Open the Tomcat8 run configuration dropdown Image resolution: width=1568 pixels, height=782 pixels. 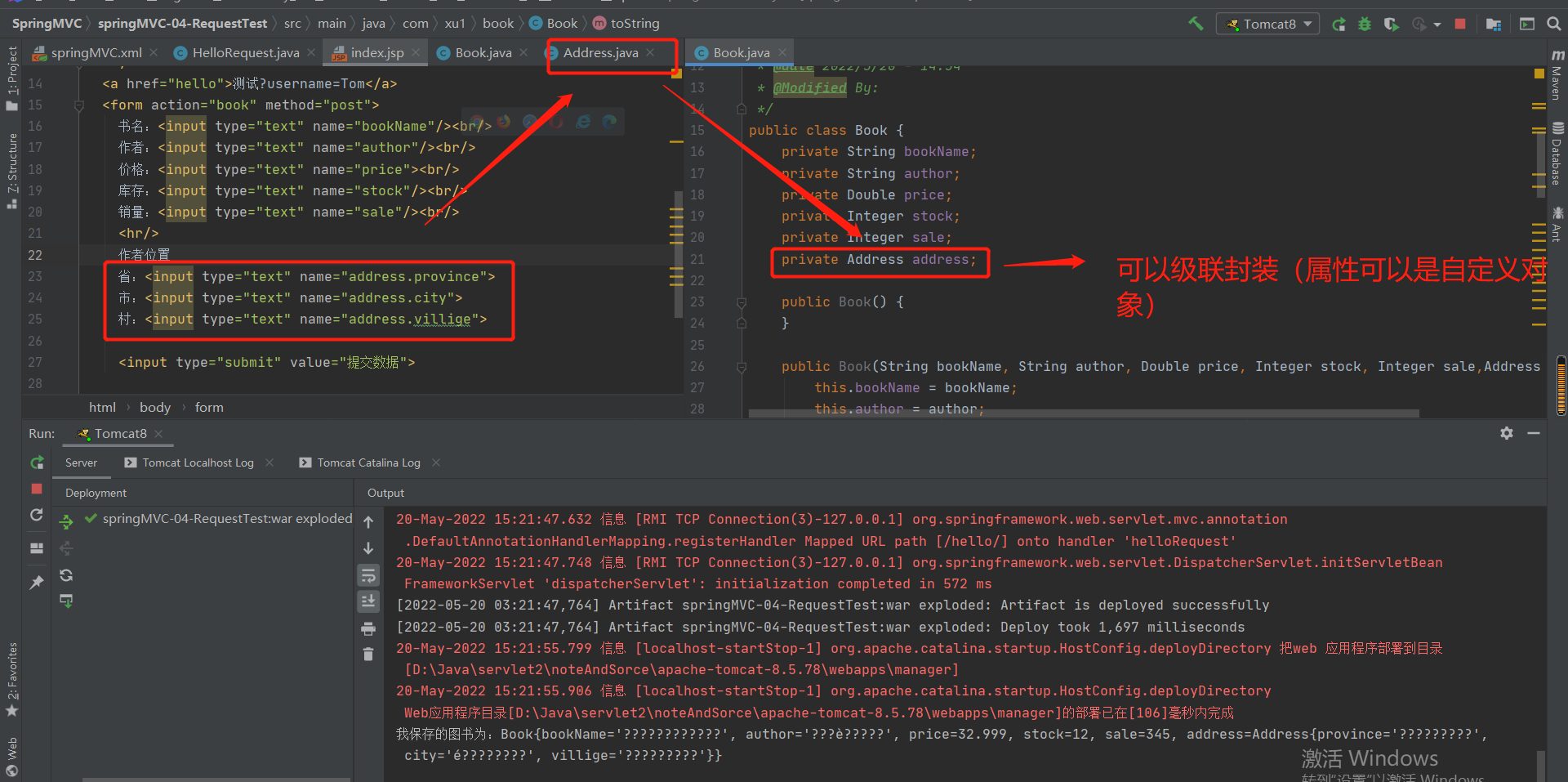[x=1268, y=24]
